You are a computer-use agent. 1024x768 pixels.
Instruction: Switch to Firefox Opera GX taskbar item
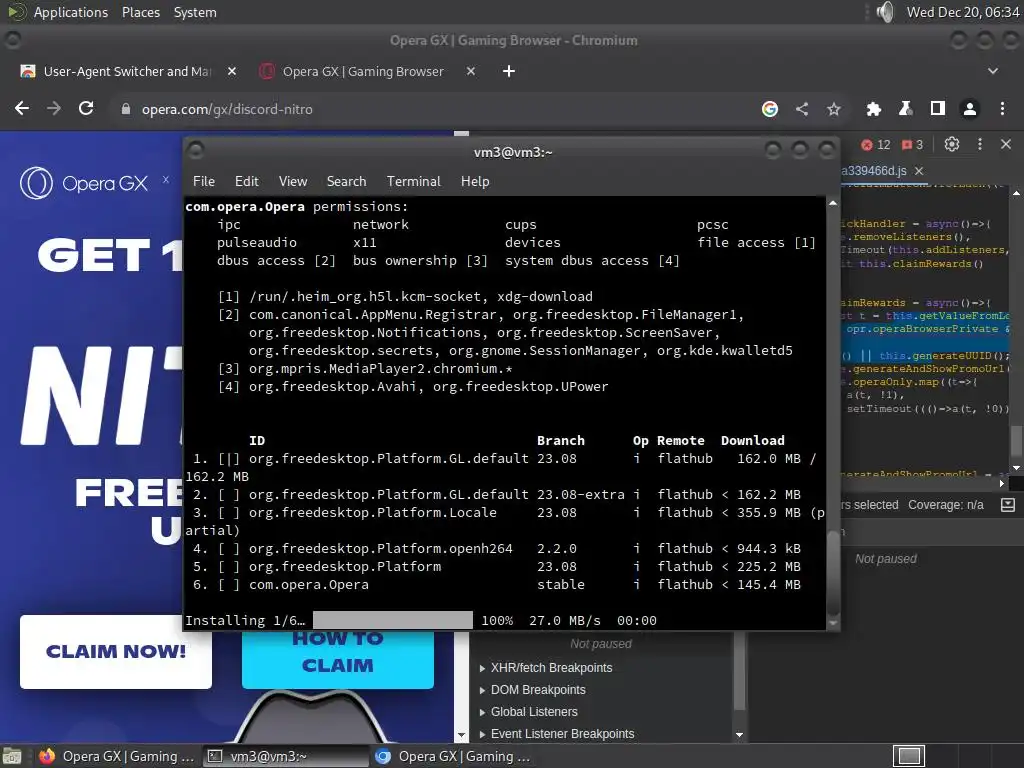[x=116, y=756]
